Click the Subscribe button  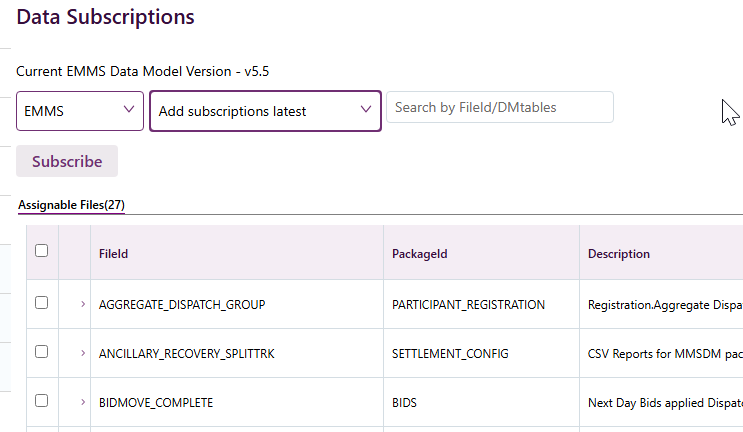click(67, 161)
